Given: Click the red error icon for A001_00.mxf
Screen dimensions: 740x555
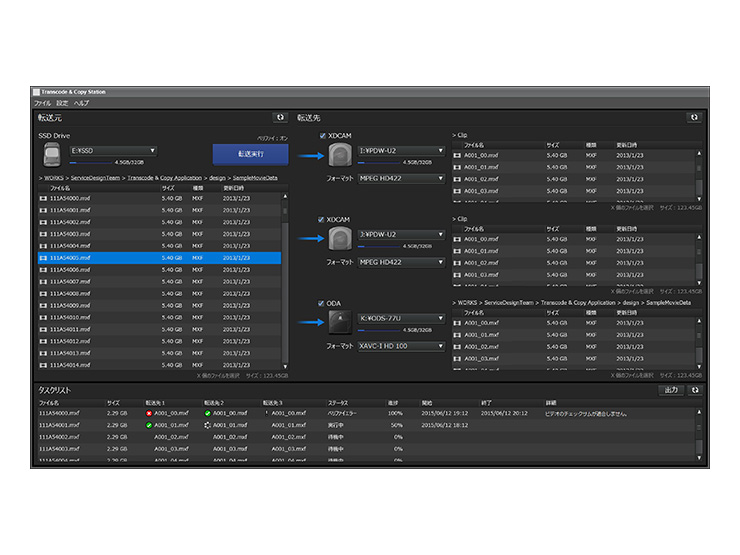Looking at the screenshot, I should [x=149, y=412].
